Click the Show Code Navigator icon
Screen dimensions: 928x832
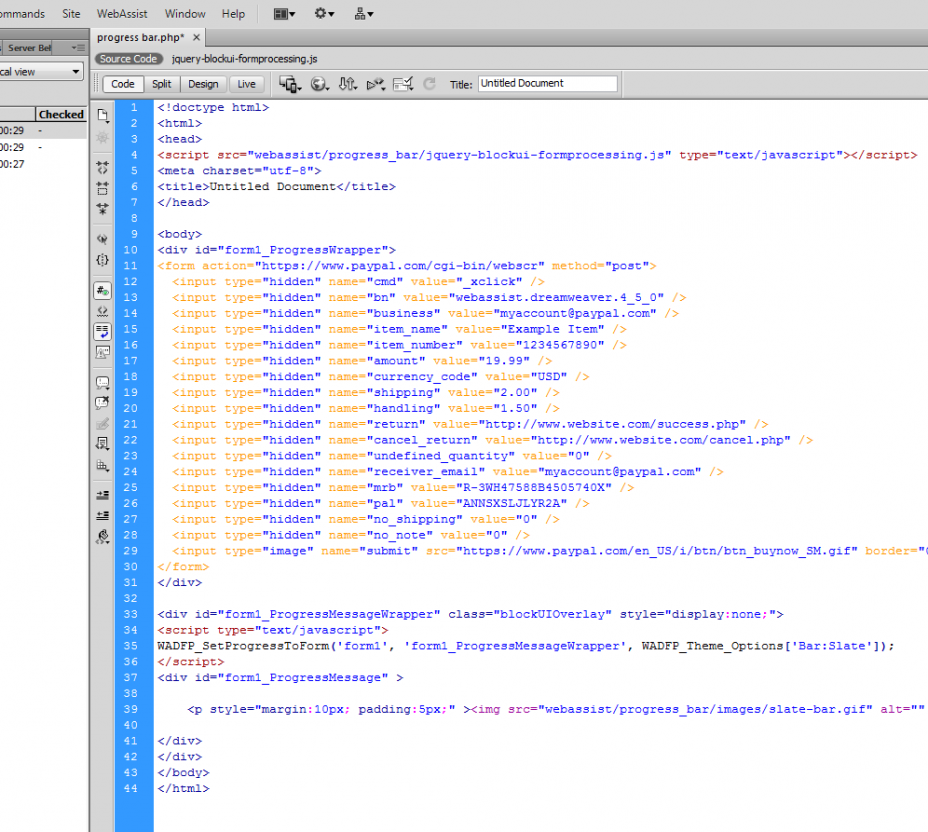[x=102, y=138]
